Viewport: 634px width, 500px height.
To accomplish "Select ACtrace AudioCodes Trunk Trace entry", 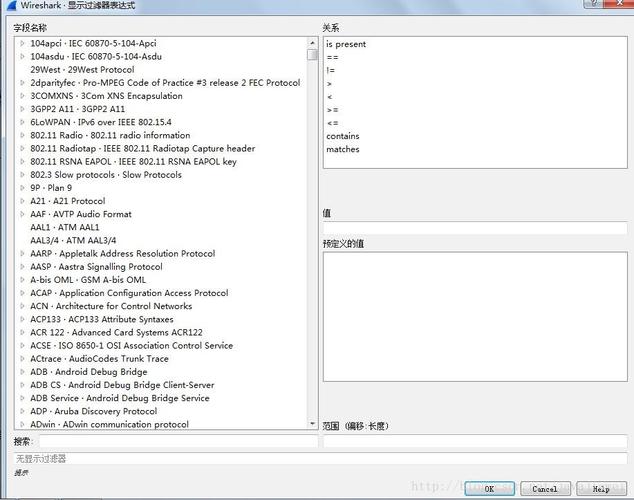I will 99,359.
